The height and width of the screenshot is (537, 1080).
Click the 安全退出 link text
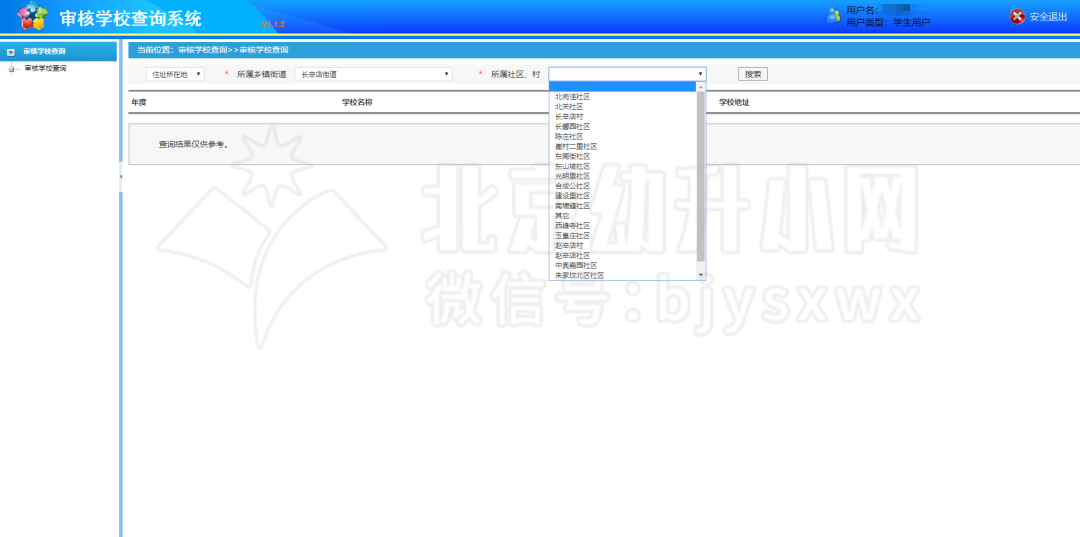coord(1048,17)
